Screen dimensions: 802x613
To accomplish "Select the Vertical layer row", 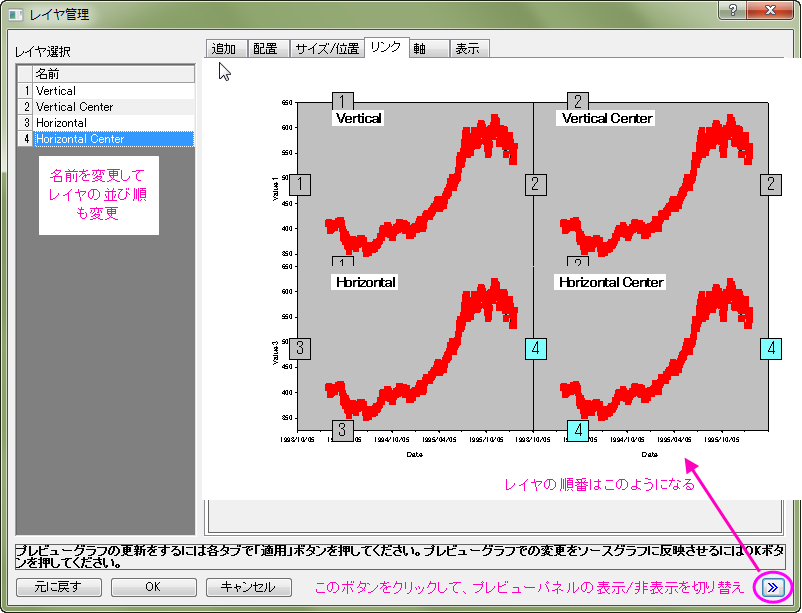I will coord(106,91).
